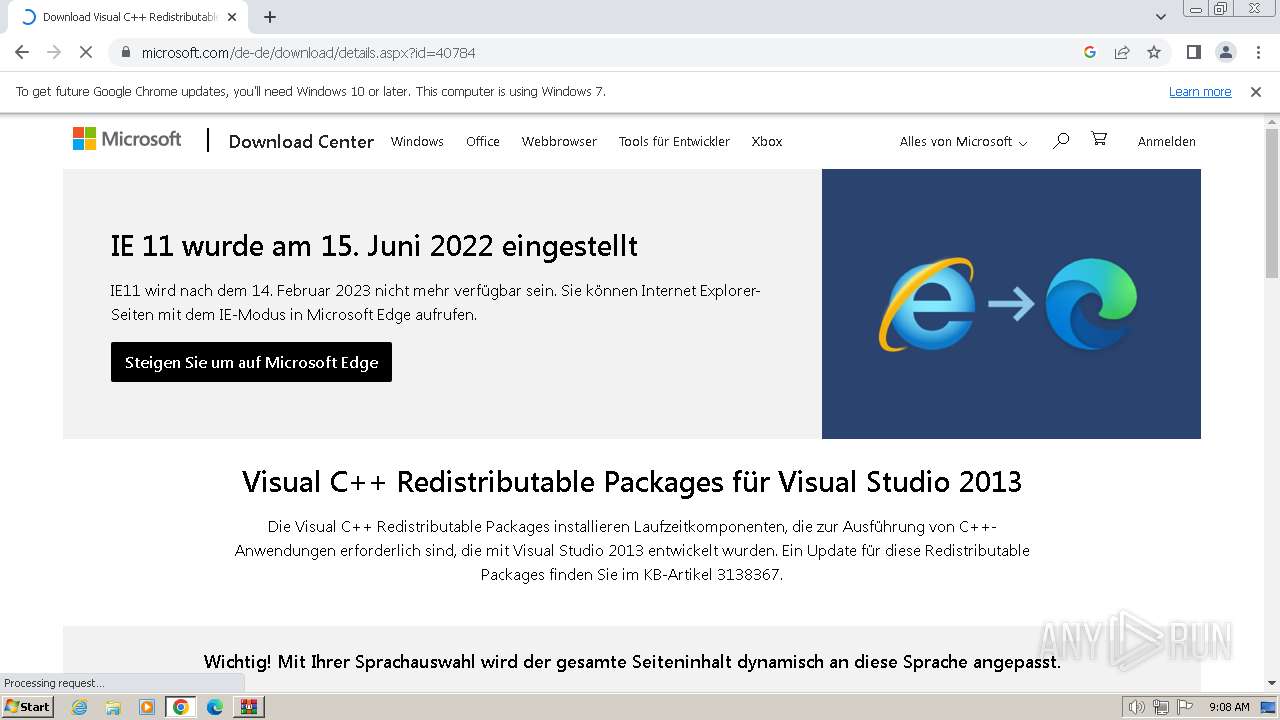Open the Xbox menu item

coord(767,141)
